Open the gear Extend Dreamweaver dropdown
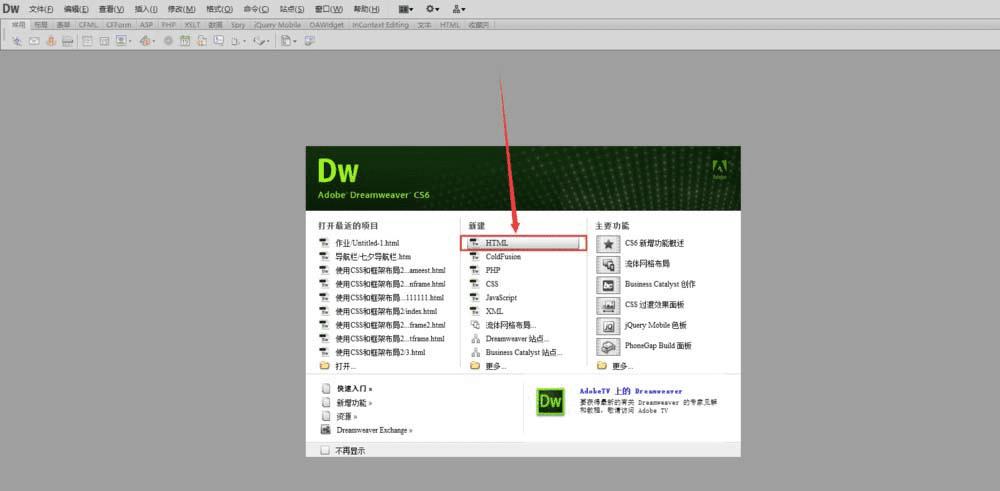This screenshot has width=1000, height=491. pos(433,9)
